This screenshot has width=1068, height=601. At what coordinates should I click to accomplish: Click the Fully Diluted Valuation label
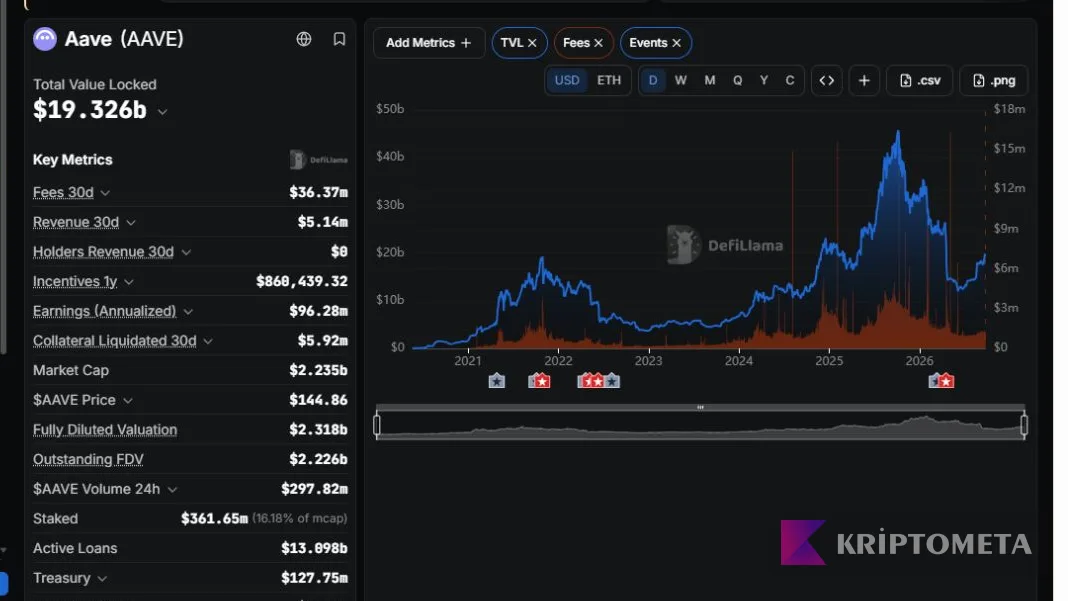coord(105,430)
